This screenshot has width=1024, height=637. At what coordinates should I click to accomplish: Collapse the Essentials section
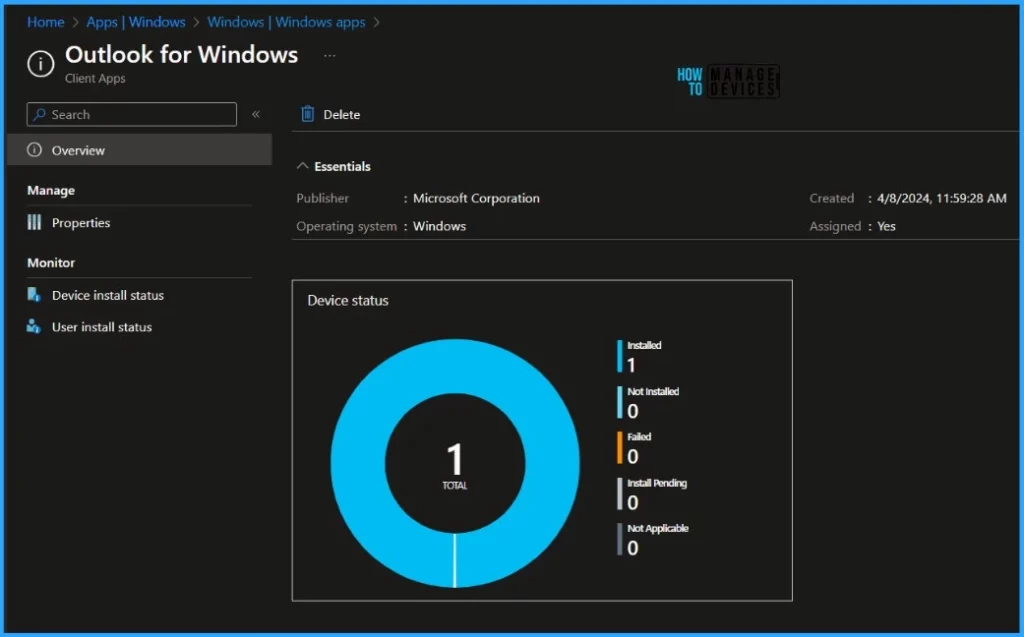302,166
